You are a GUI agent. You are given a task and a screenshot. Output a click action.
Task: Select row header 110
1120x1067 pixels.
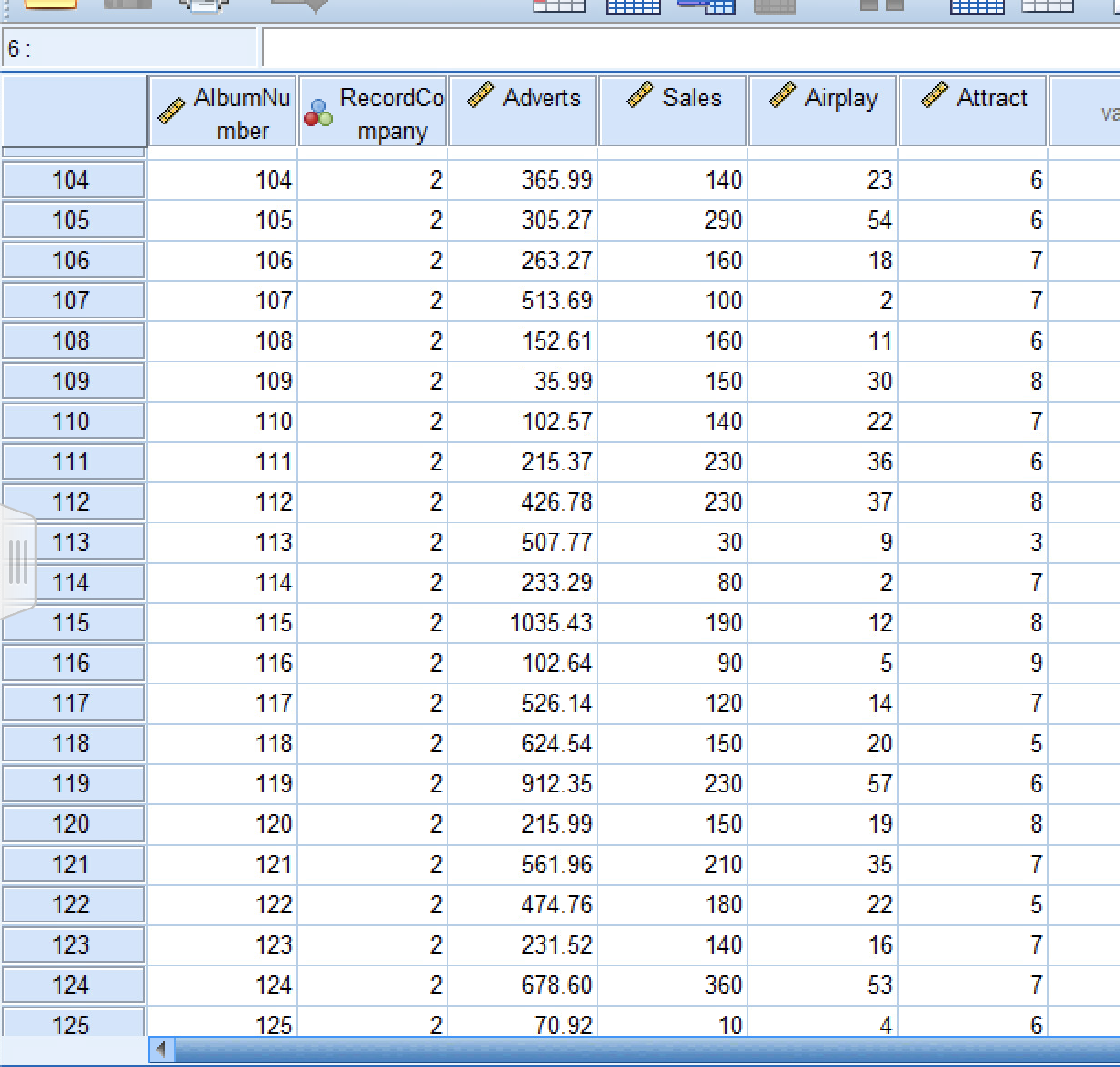(x=73, y=421)
